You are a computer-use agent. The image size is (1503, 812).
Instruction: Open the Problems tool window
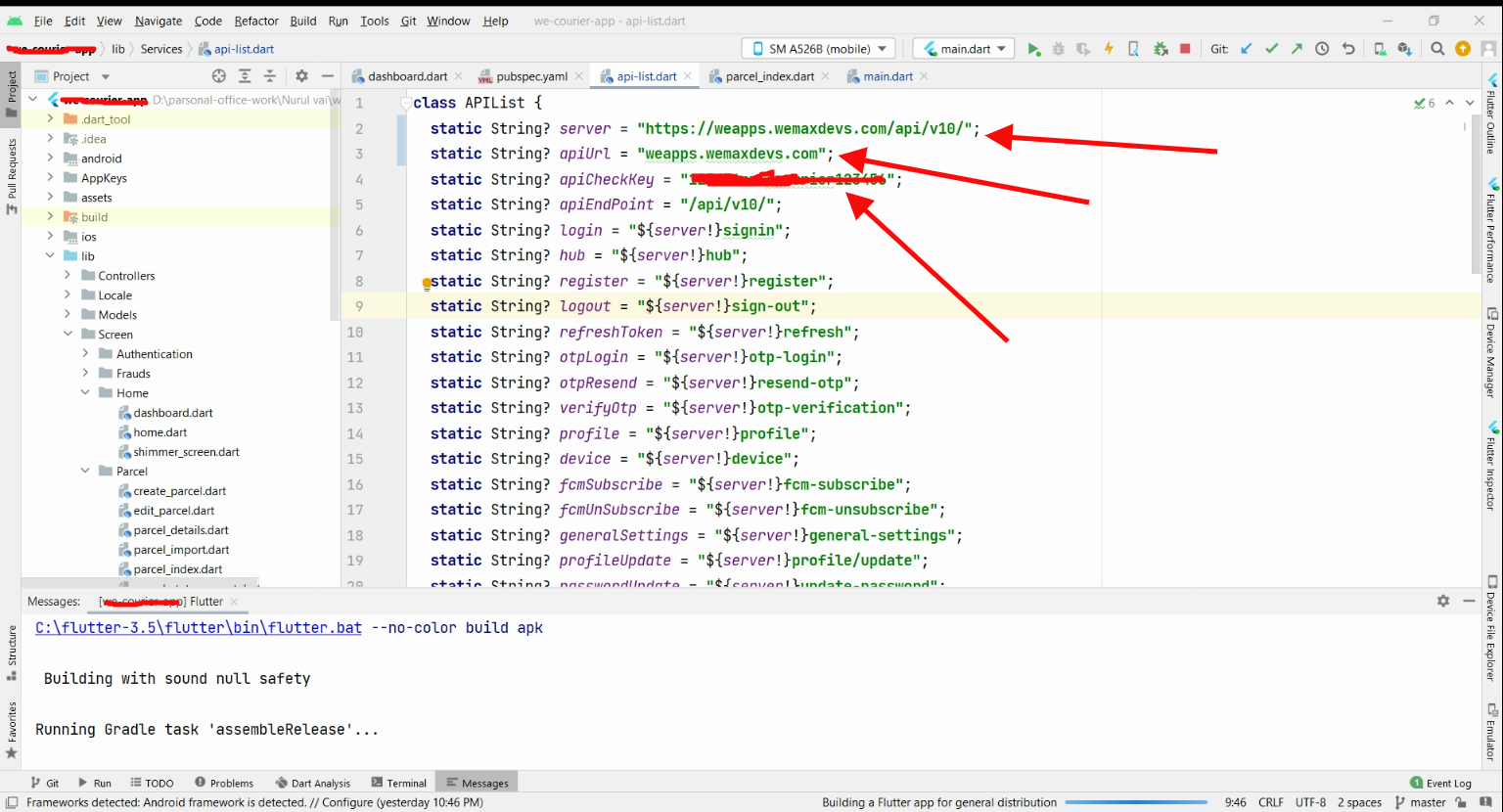[224, 783]
